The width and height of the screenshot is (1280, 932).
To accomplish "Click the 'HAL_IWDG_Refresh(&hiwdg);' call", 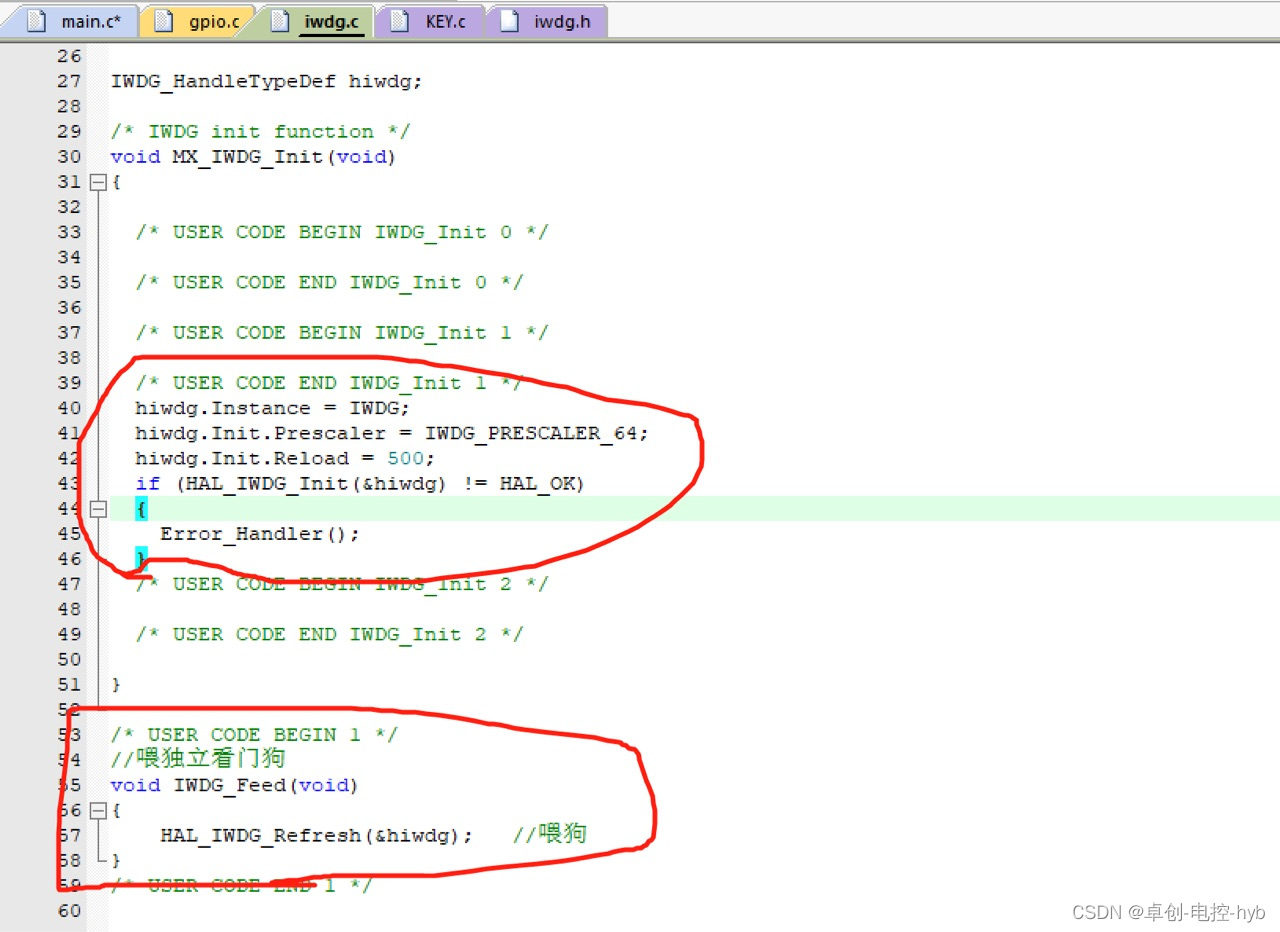I will 316,835.
